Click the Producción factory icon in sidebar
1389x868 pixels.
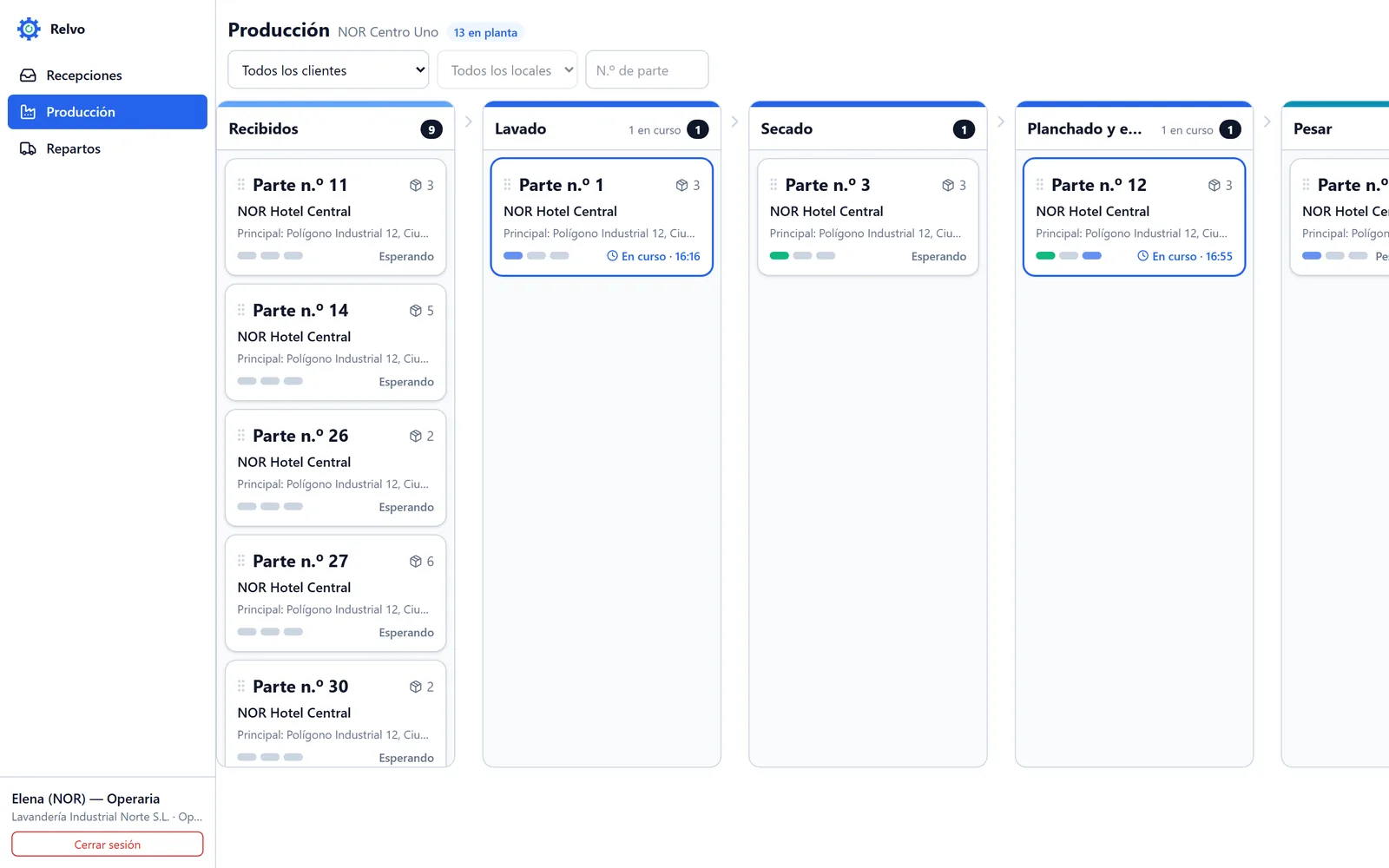point(29,112)
